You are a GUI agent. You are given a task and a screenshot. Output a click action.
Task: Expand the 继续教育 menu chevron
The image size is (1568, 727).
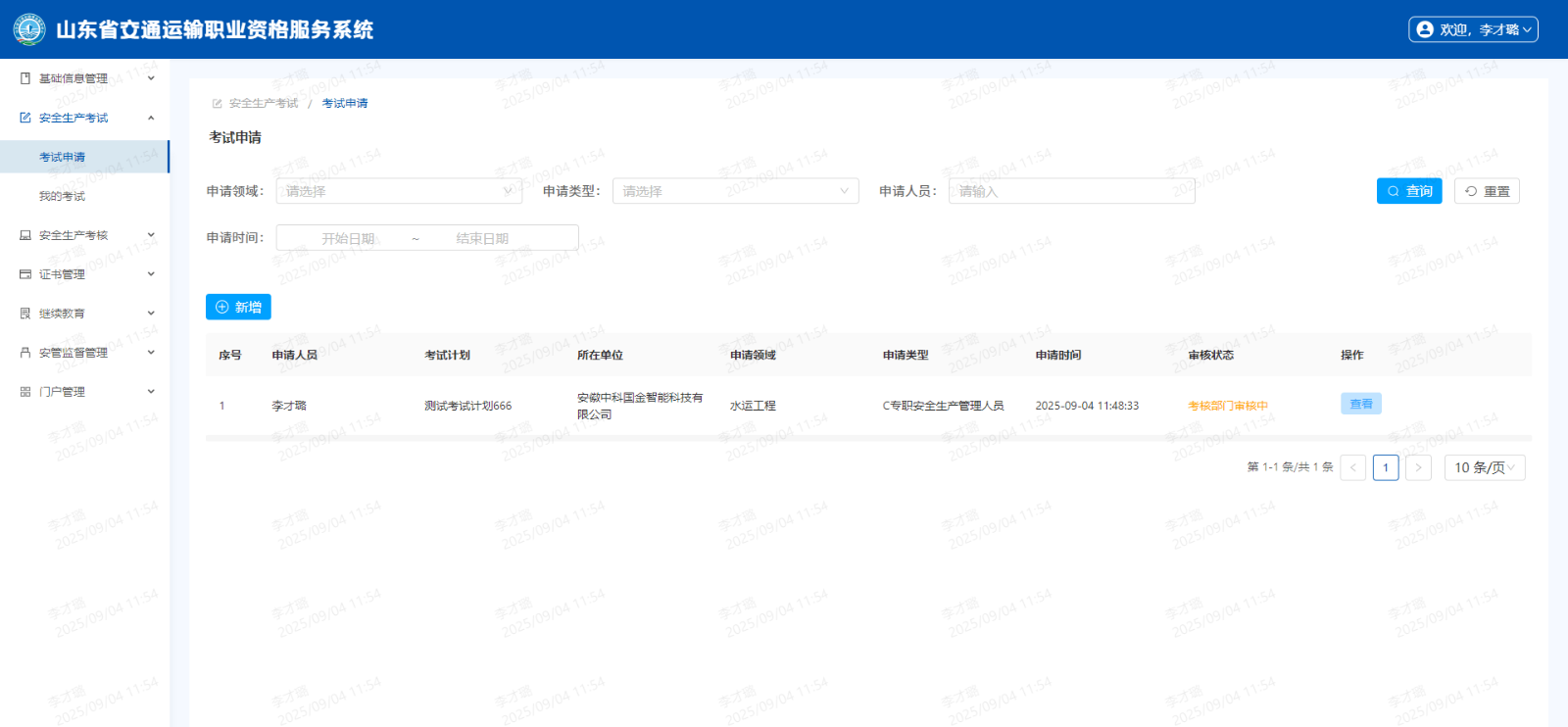pyautogui.click(x=151, y=314)
